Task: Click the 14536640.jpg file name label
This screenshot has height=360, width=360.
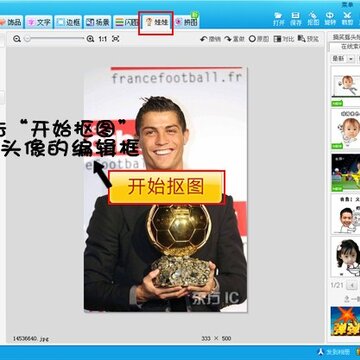Action: (31, 339)
